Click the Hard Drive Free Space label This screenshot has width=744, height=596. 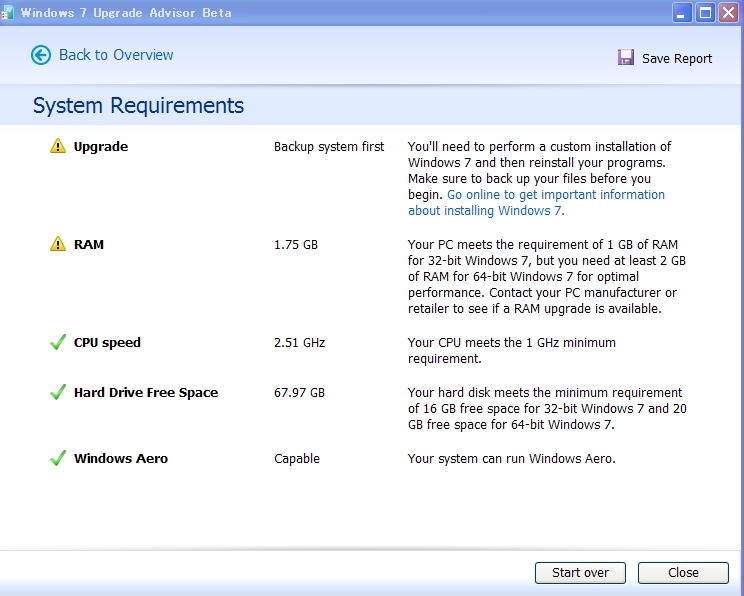[x=146, y=393]
